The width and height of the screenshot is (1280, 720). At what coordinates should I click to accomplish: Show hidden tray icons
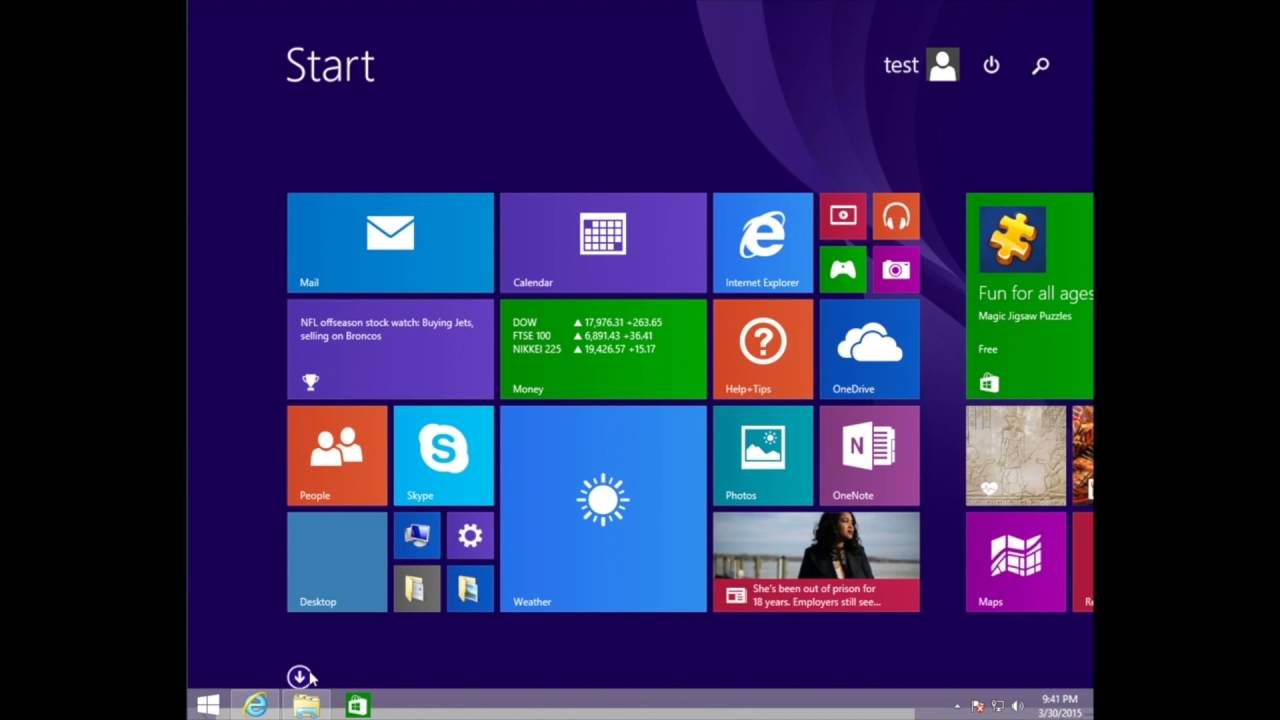click(x=958, y=706)
